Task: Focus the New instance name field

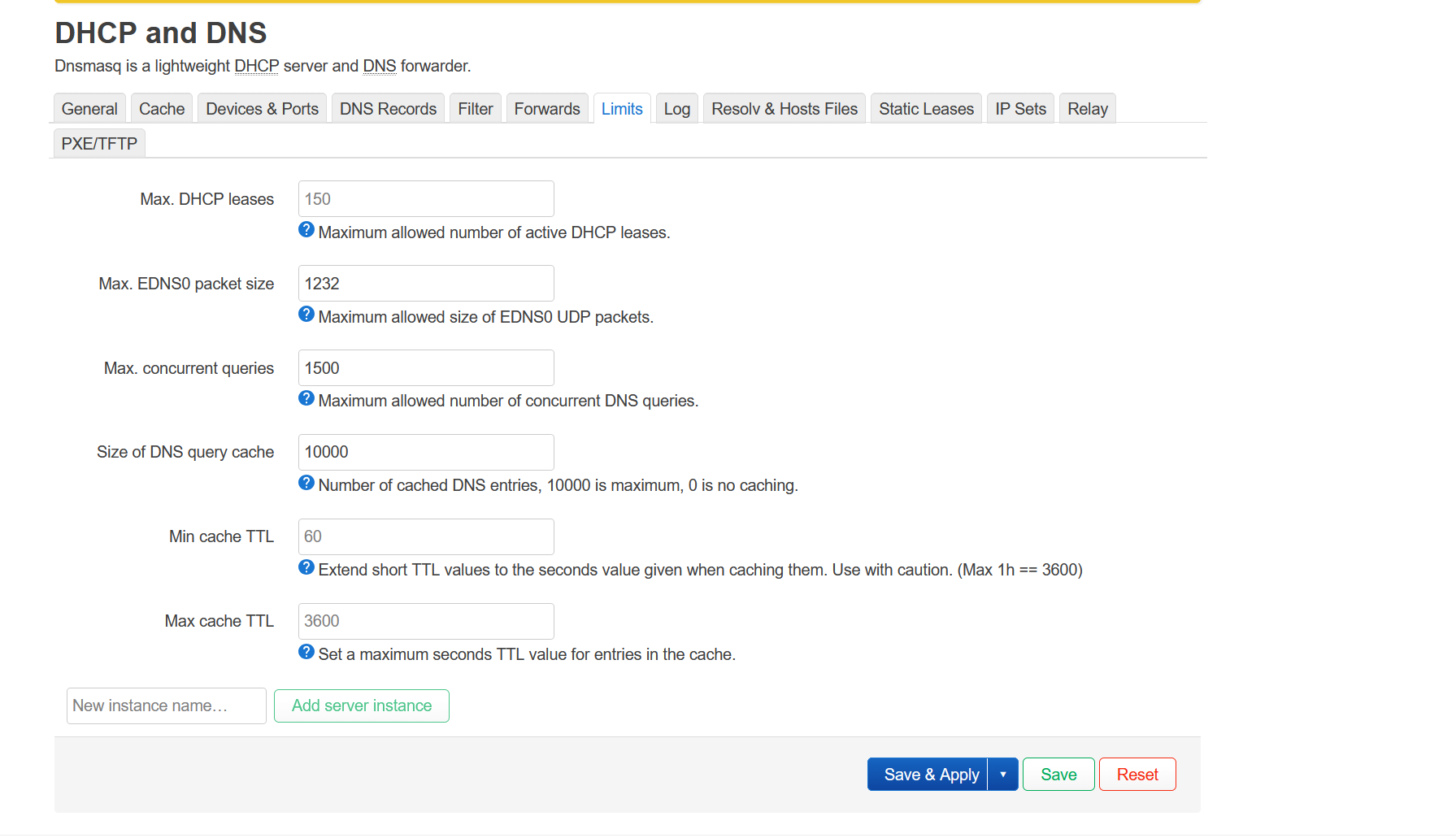Action: point(167,706)
